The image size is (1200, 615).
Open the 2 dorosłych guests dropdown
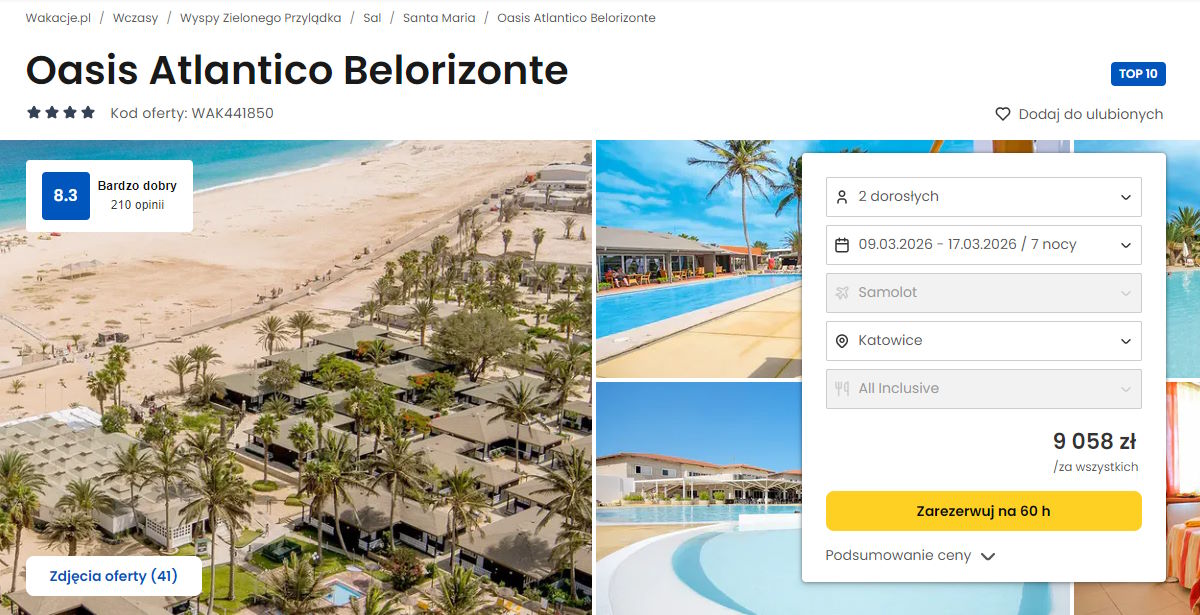[x=984, y=197]
